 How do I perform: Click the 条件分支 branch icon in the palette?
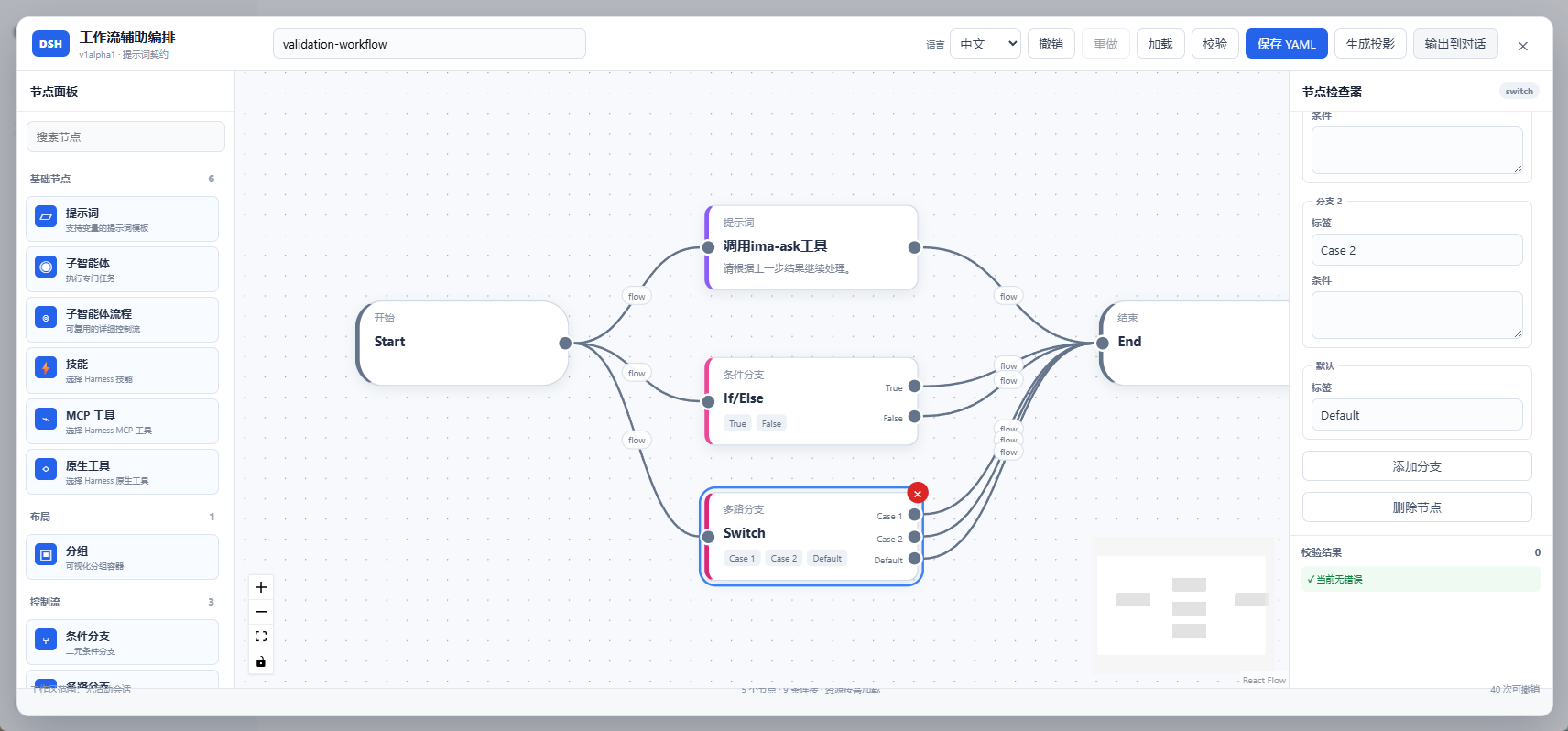tap(46, 640)
